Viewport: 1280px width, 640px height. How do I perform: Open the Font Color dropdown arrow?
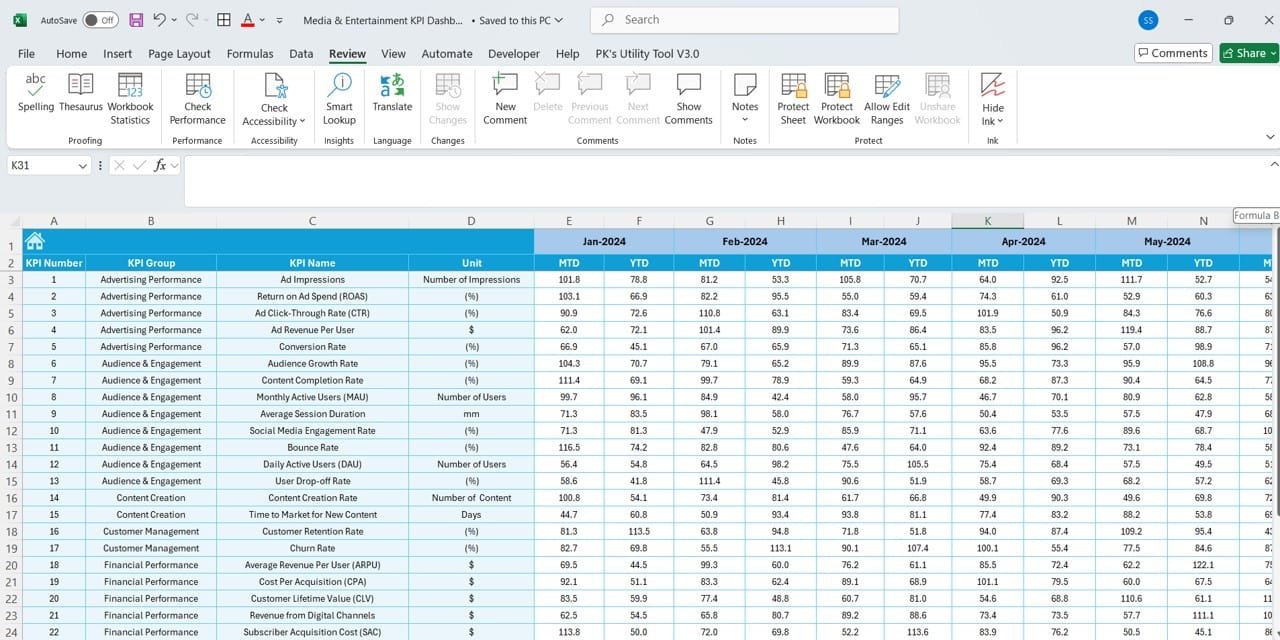262,20
